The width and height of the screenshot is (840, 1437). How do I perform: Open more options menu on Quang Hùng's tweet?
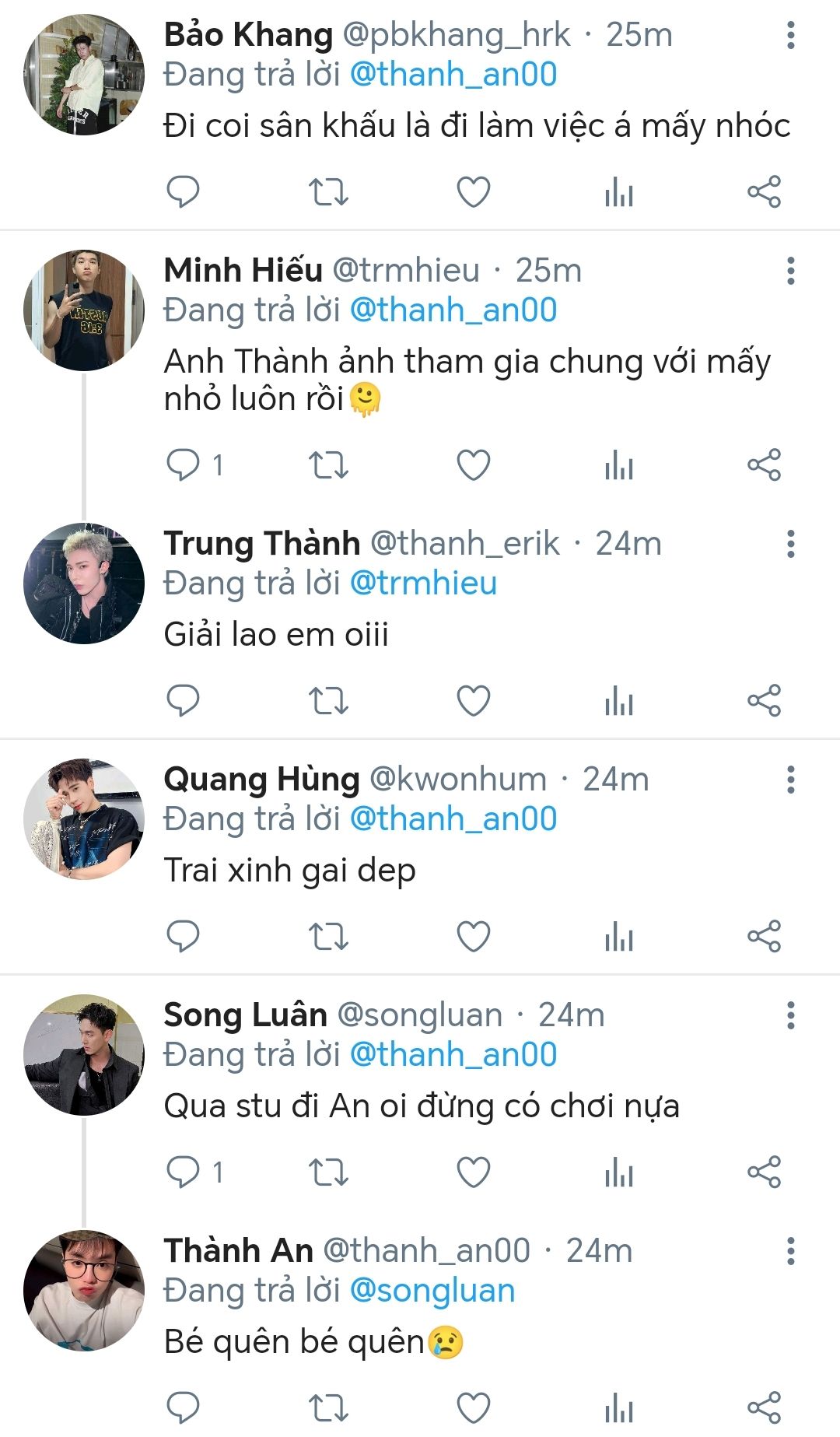[x=791, y=780]
